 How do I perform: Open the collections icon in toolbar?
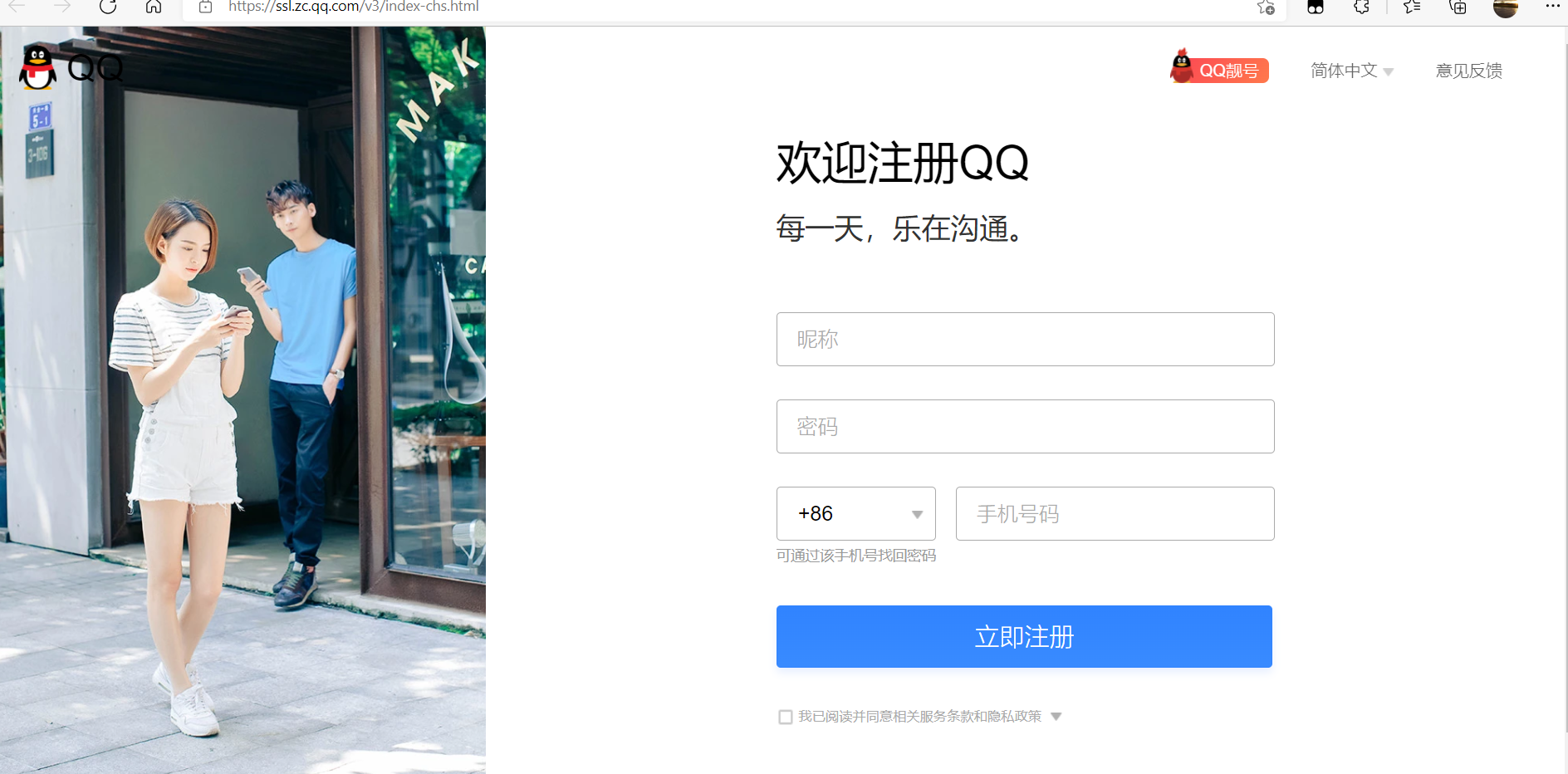click(x=1458, y=7)
